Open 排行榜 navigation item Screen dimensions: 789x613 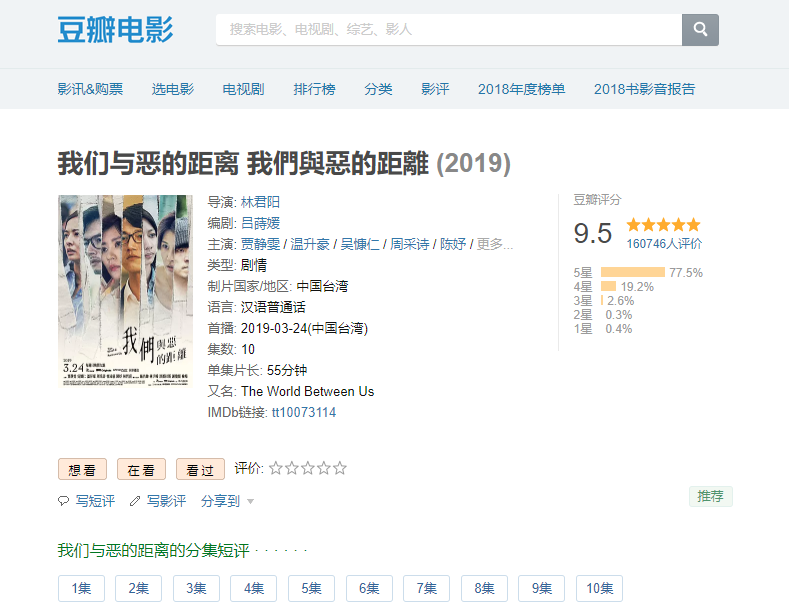(314, 89)
